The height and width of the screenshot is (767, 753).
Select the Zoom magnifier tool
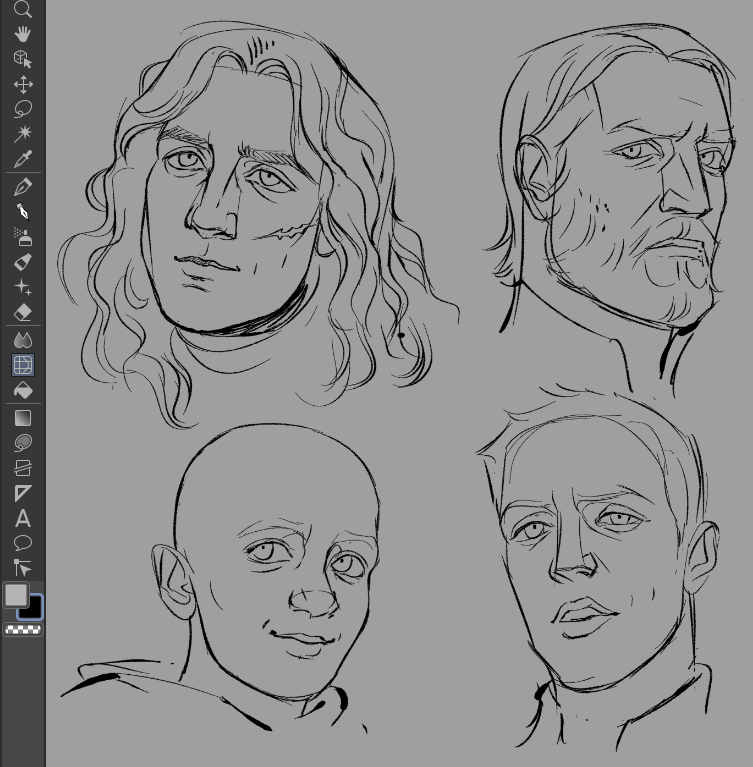tap(23, 9)
